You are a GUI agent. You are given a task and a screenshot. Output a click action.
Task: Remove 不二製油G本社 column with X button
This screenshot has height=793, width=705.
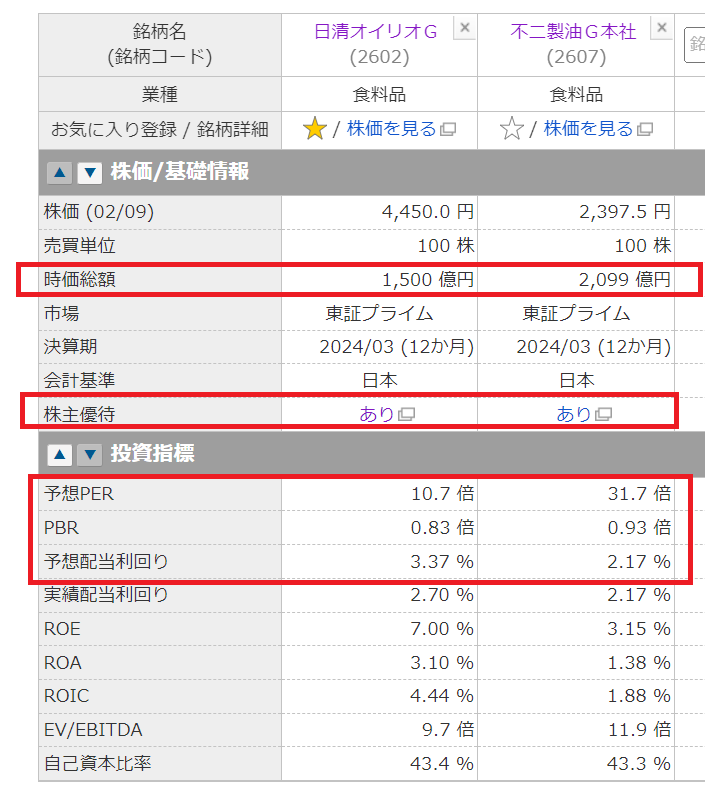[662, 27]
